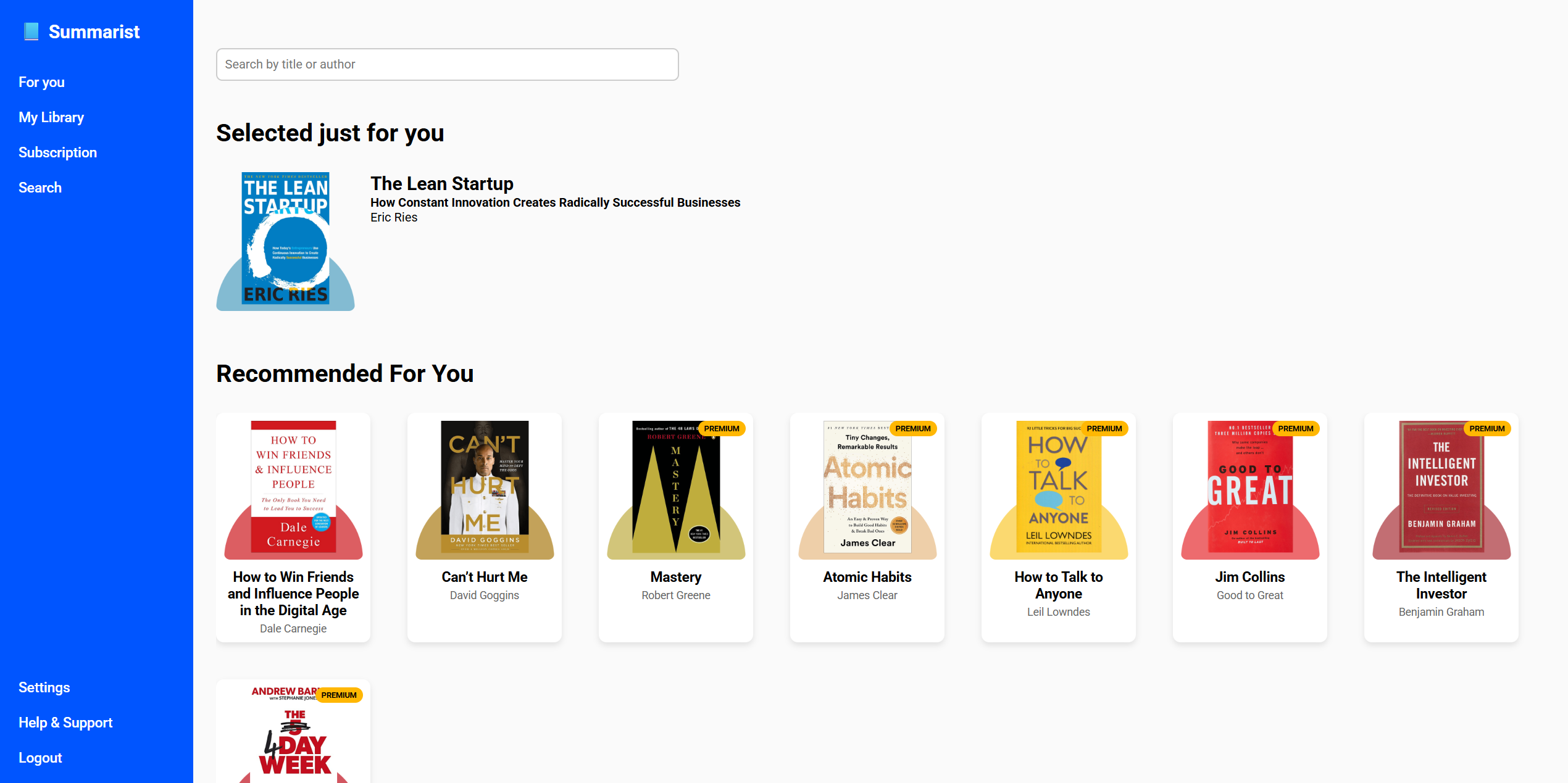Viewport: 1568px width, 783px height.
Task: Go to My Library
Action: (51, 117)
